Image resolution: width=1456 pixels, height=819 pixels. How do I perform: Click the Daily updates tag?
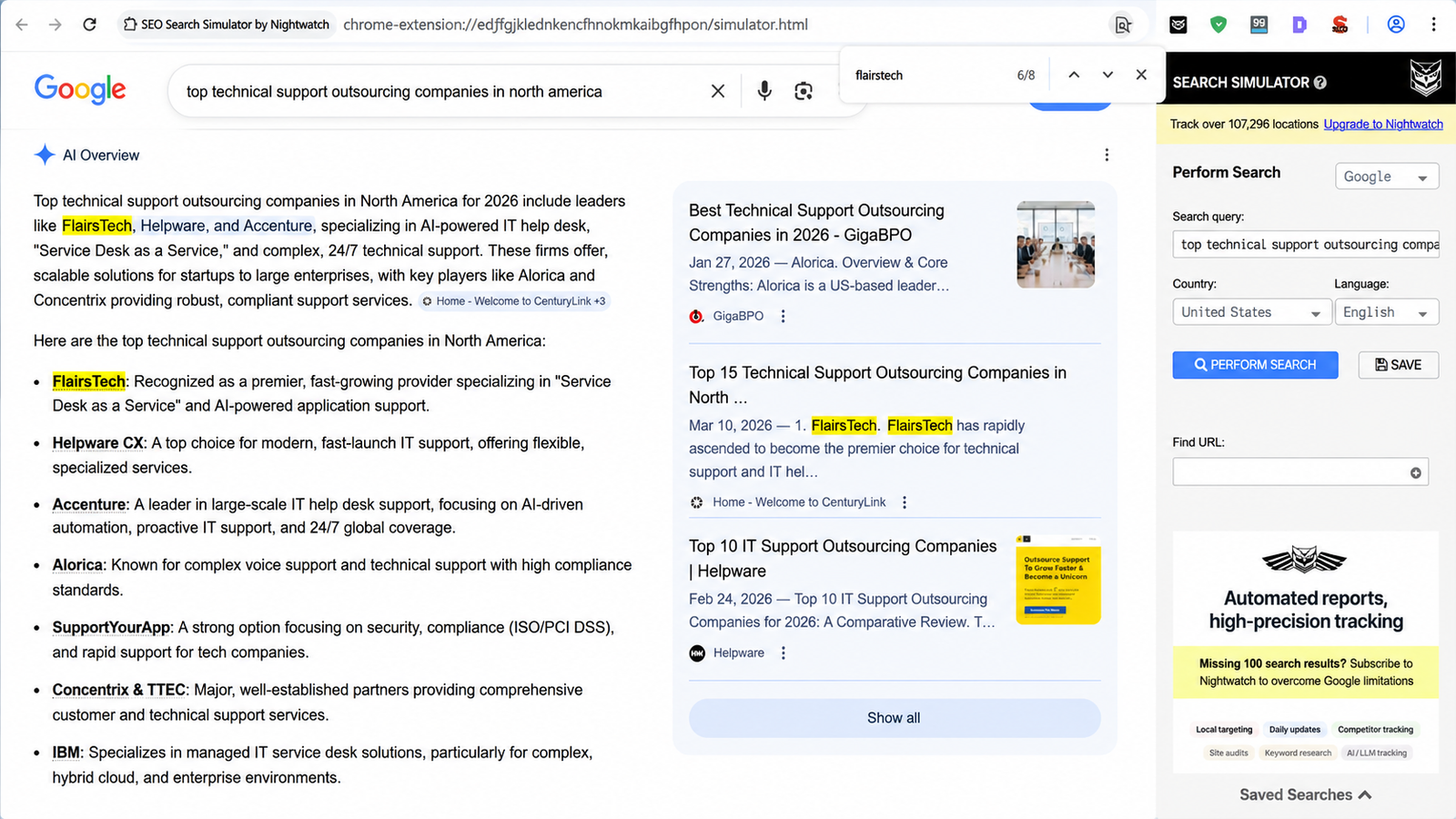pos(1294,730)
